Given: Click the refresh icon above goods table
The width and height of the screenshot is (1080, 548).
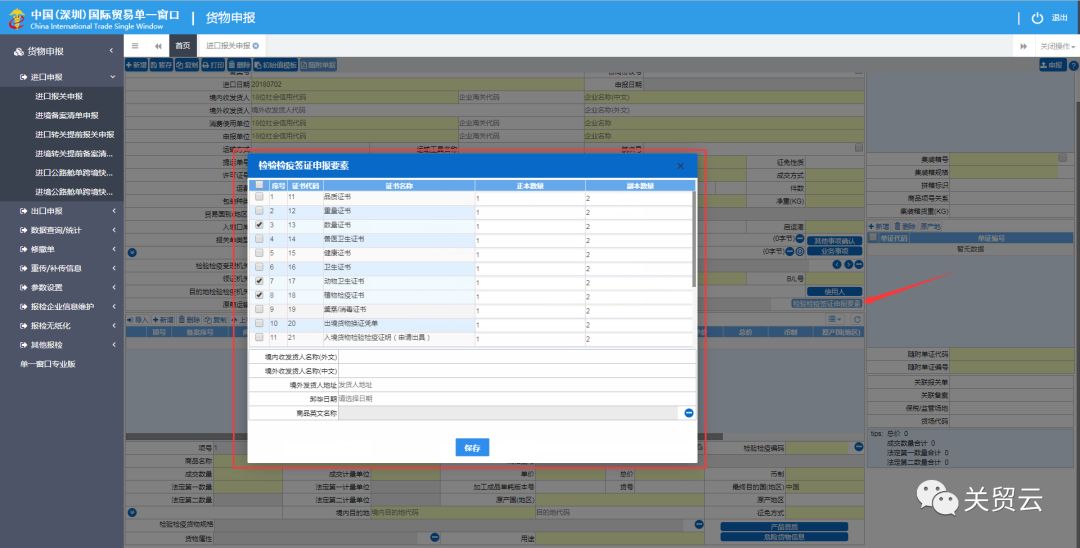Looking at the screenshot, I should tap(857, 319).
